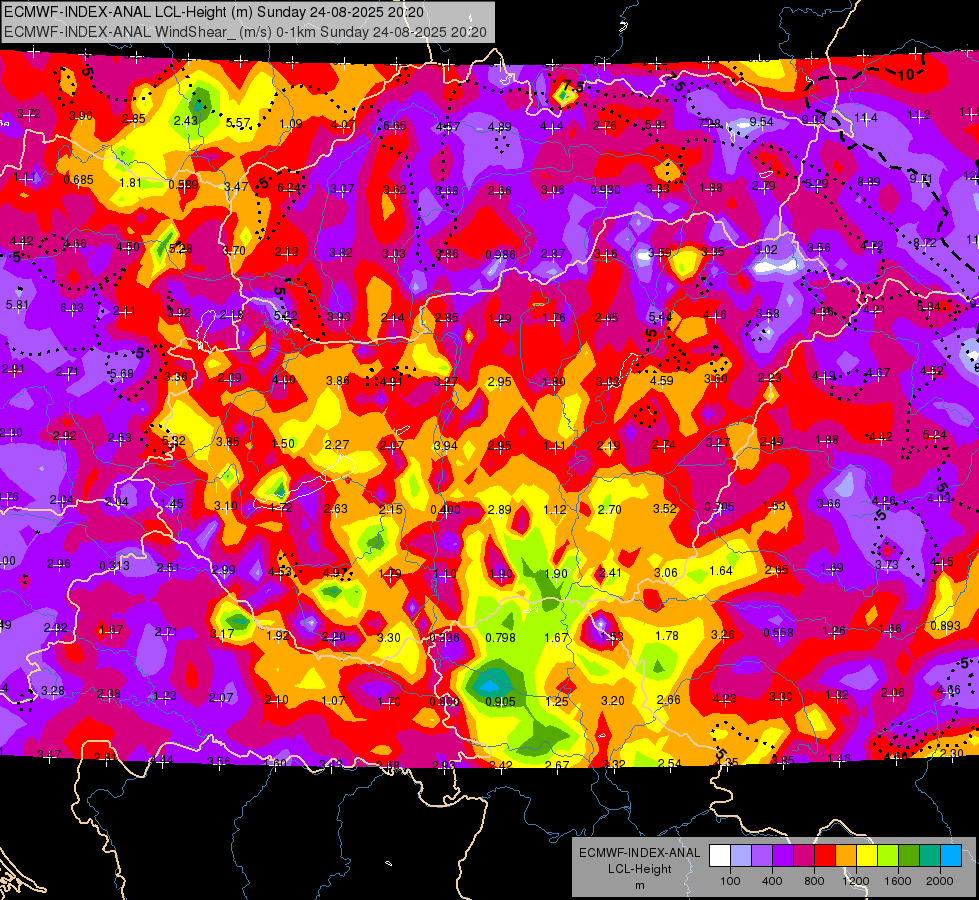This screenshot has width=979, height=900.
Task: Click the wind shear value "8.72"
Action: 925,243
